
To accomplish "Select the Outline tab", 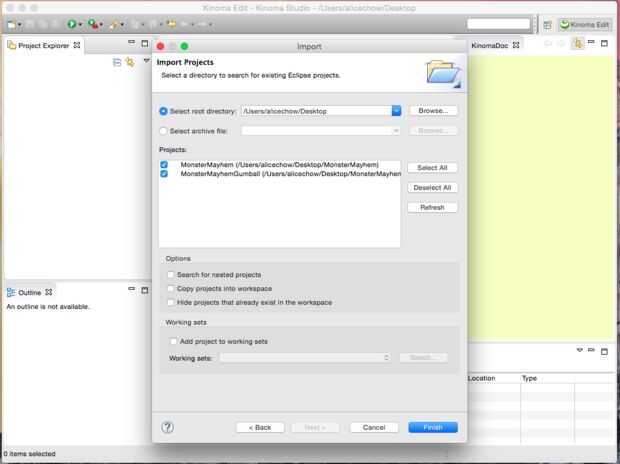I will tap(30, 292).
